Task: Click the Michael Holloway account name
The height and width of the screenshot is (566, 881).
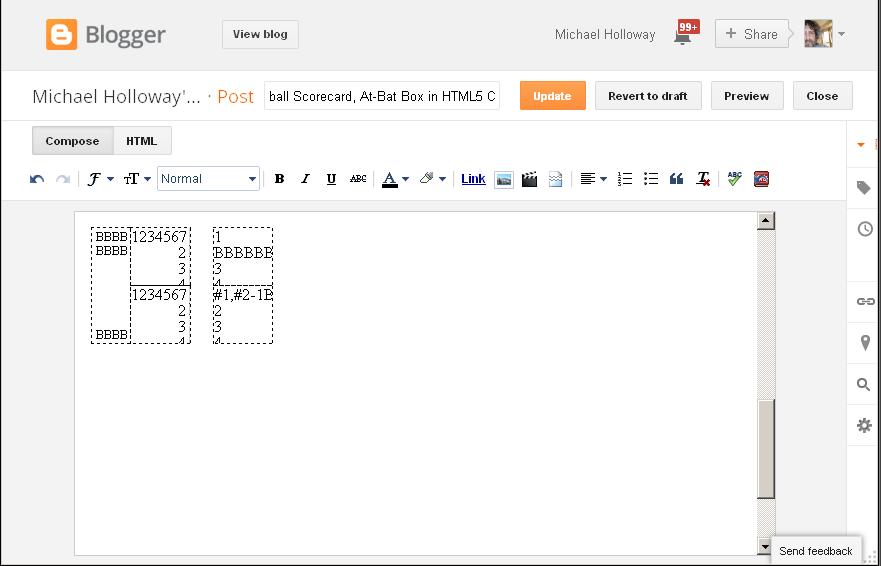Action: click(605, 35)
